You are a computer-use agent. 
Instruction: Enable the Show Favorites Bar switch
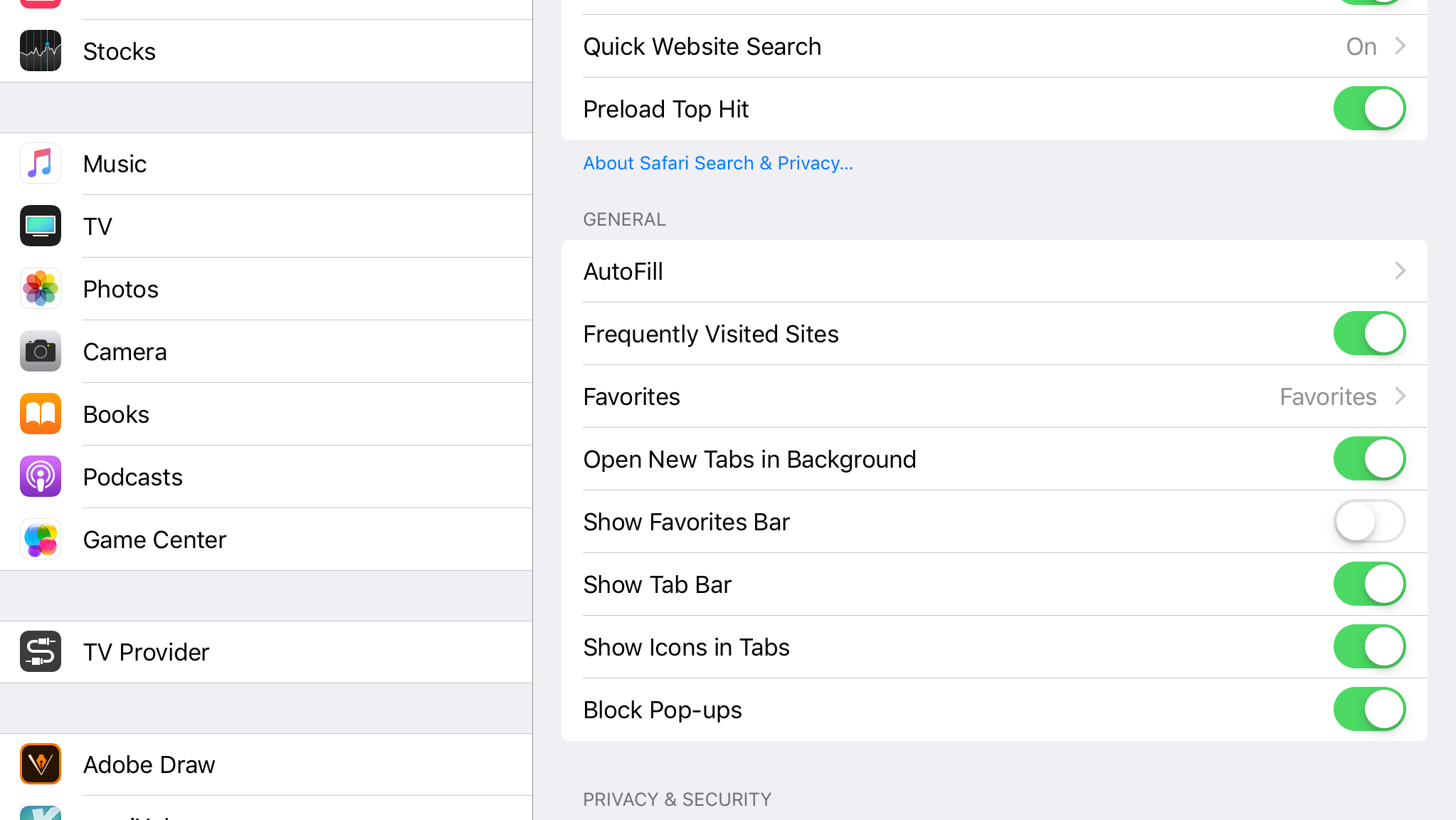1369,521
